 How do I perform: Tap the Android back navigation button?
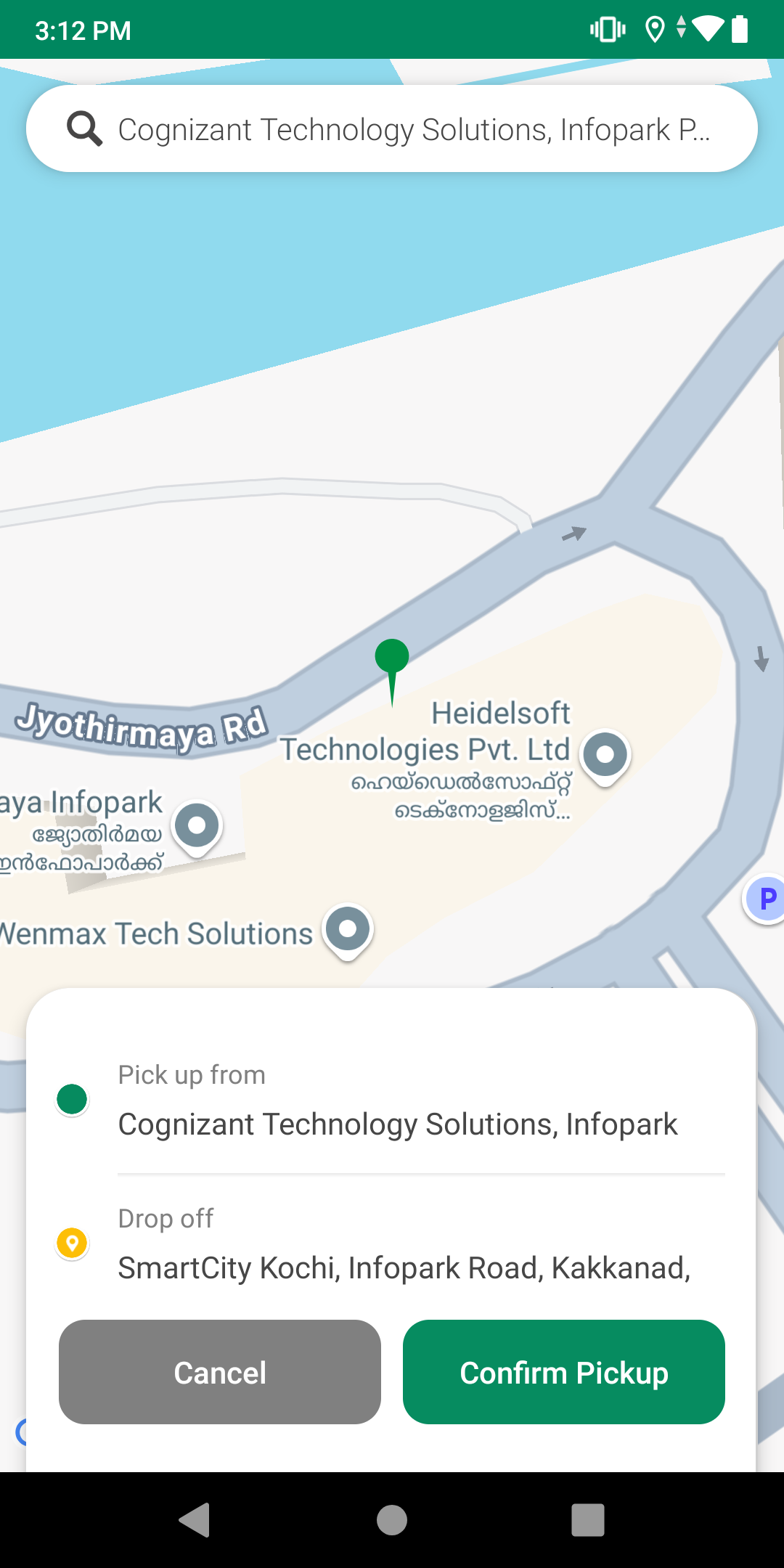(195, 1520)
